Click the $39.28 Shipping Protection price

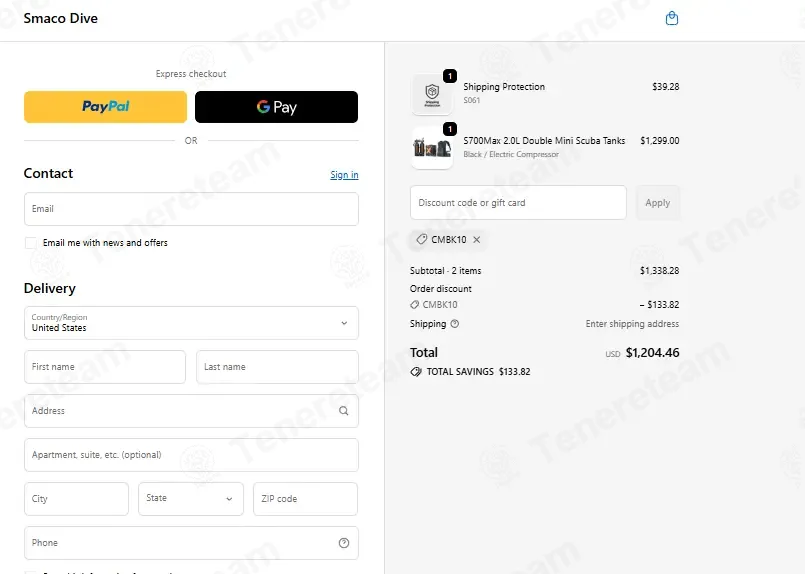(x=665, y=87)
